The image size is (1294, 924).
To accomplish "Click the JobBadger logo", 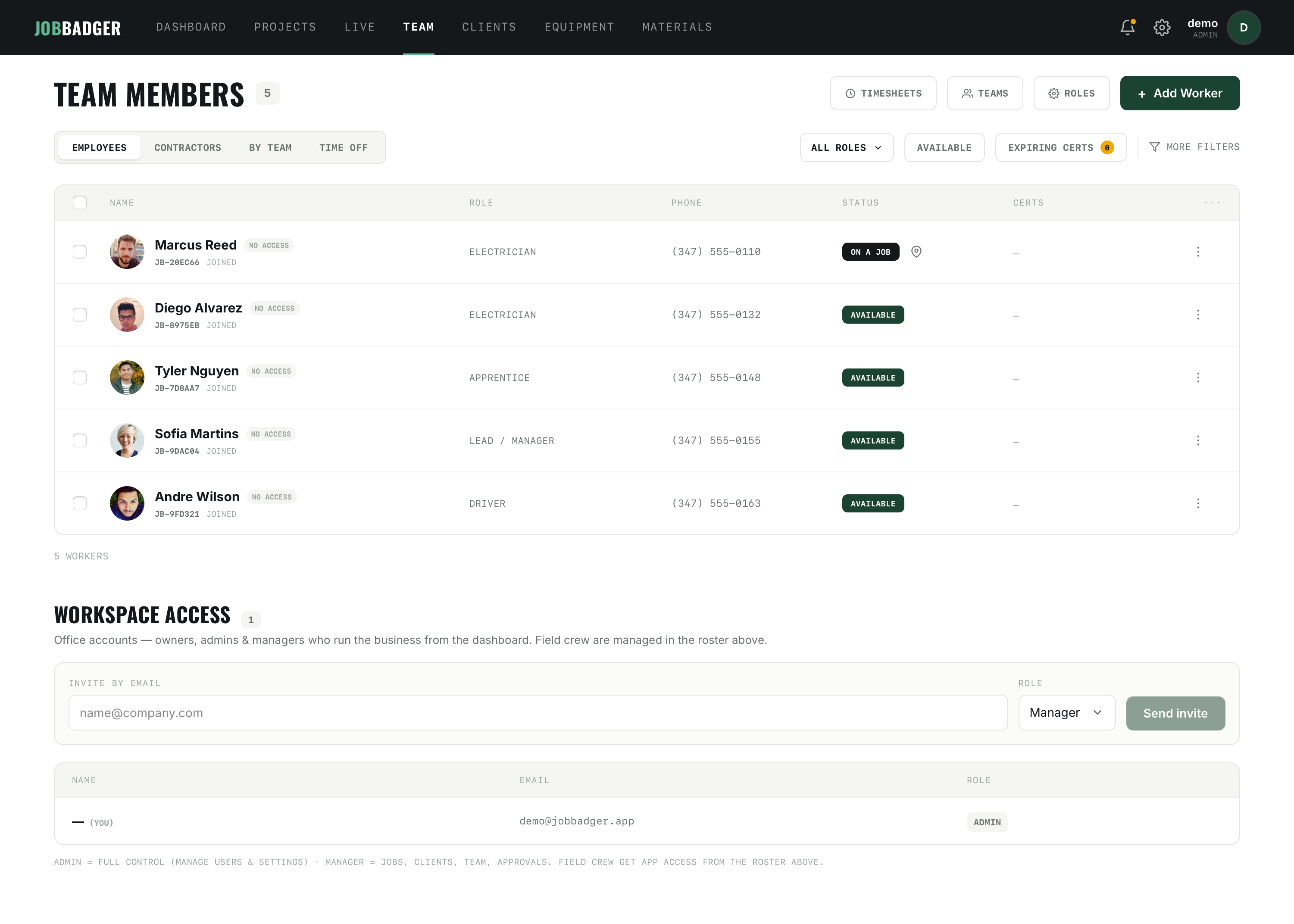I will (x=78, y=28).
